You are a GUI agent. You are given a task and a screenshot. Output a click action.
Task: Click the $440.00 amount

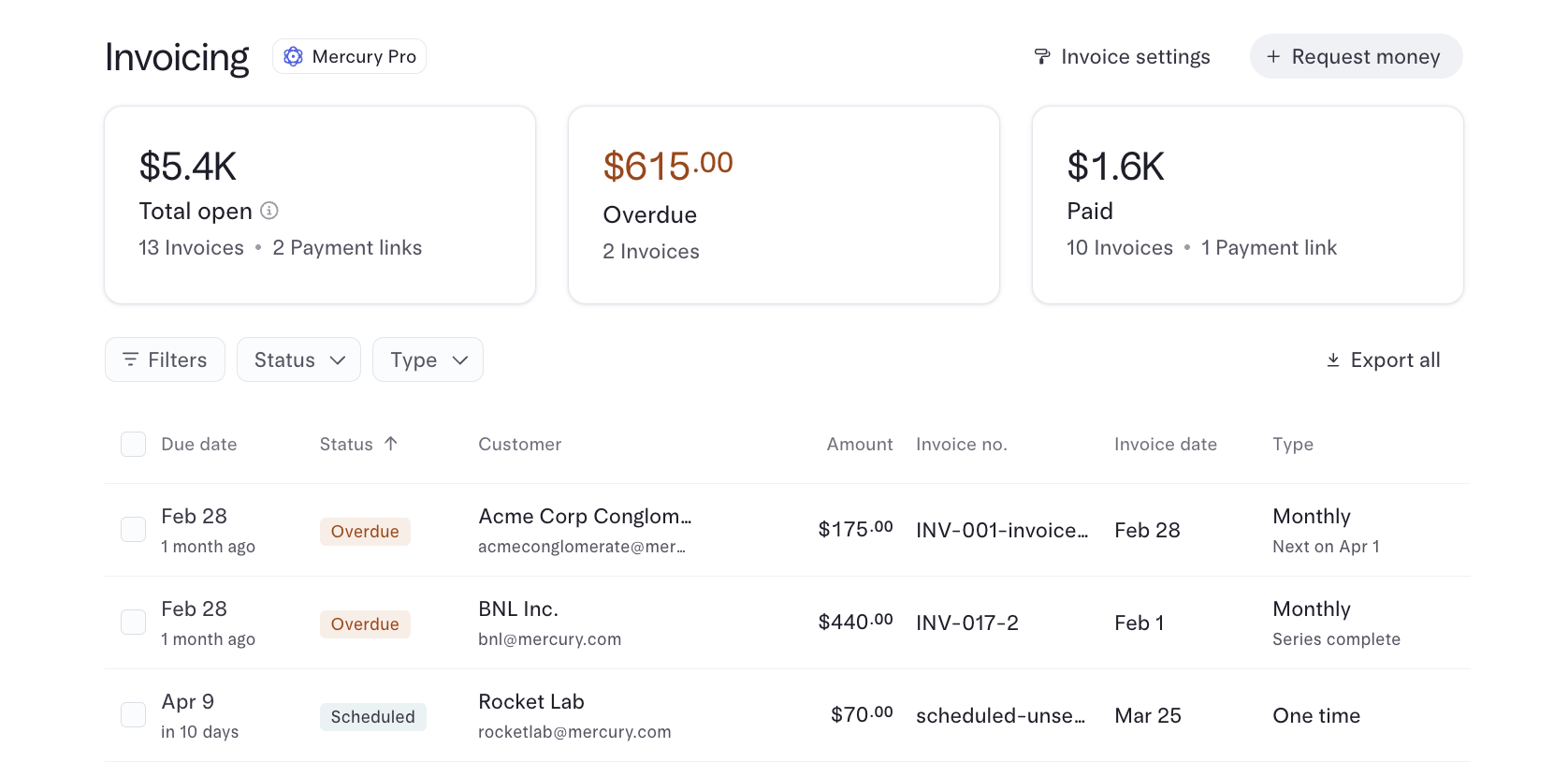855,622
